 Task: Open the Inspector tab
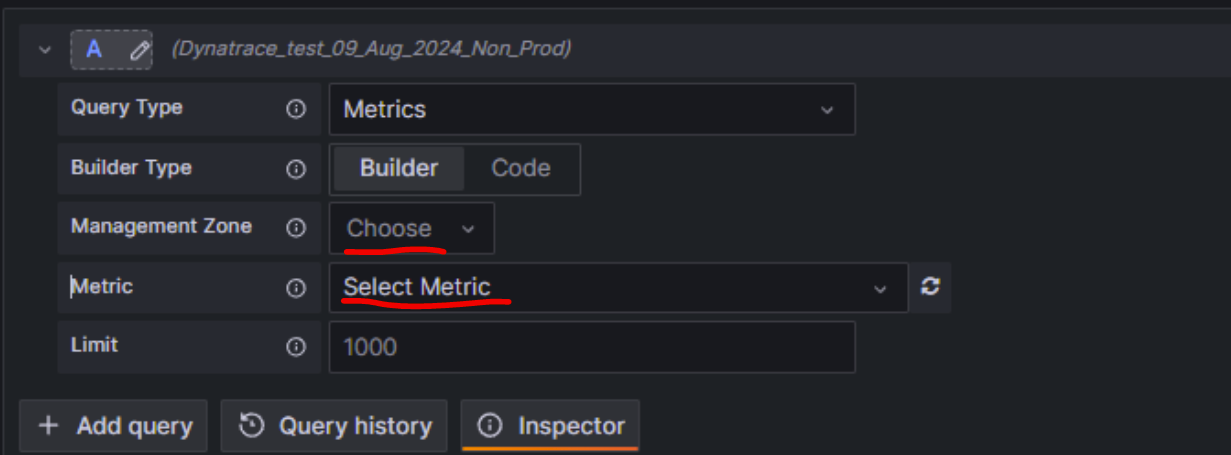[551, 426]
